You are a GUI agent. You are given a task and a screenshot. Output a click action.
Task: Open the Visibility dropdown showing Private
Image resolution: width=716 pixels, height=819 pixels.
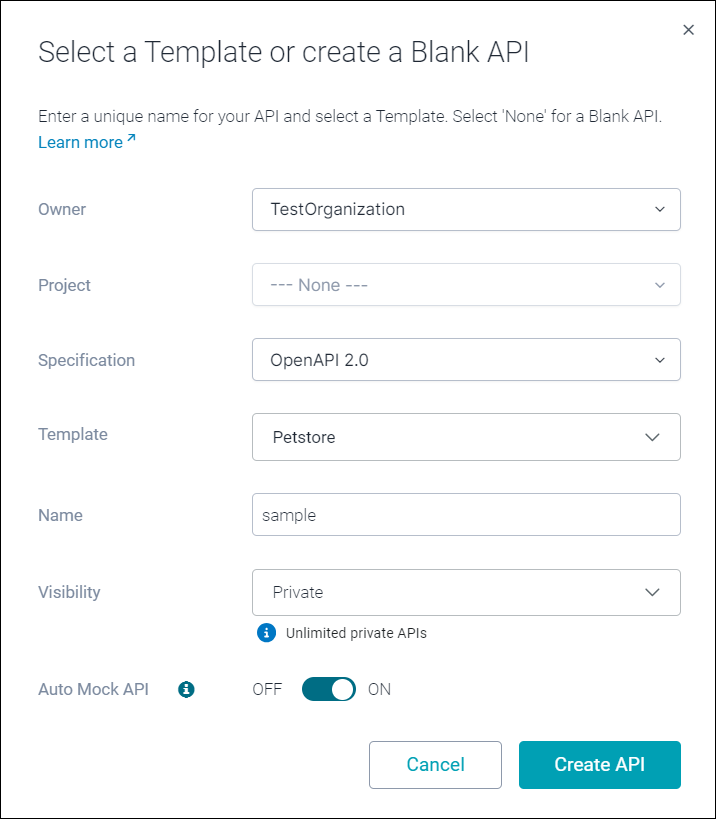(466, 592)
